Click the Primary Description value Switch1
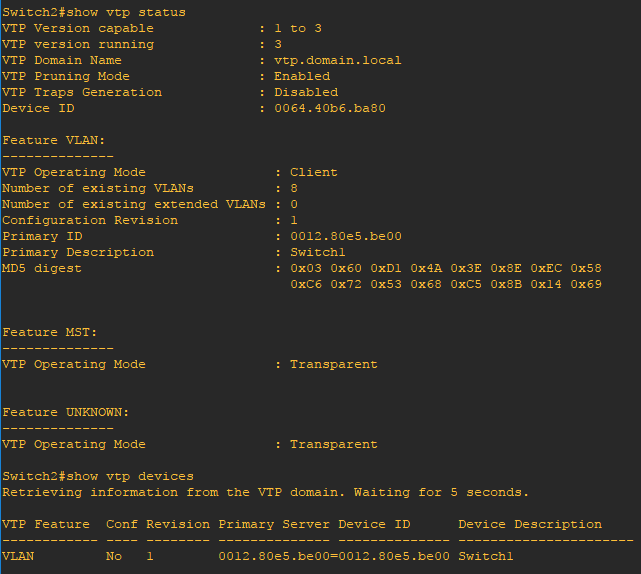This screenshot has height=574, width=641. coord(318,252)
